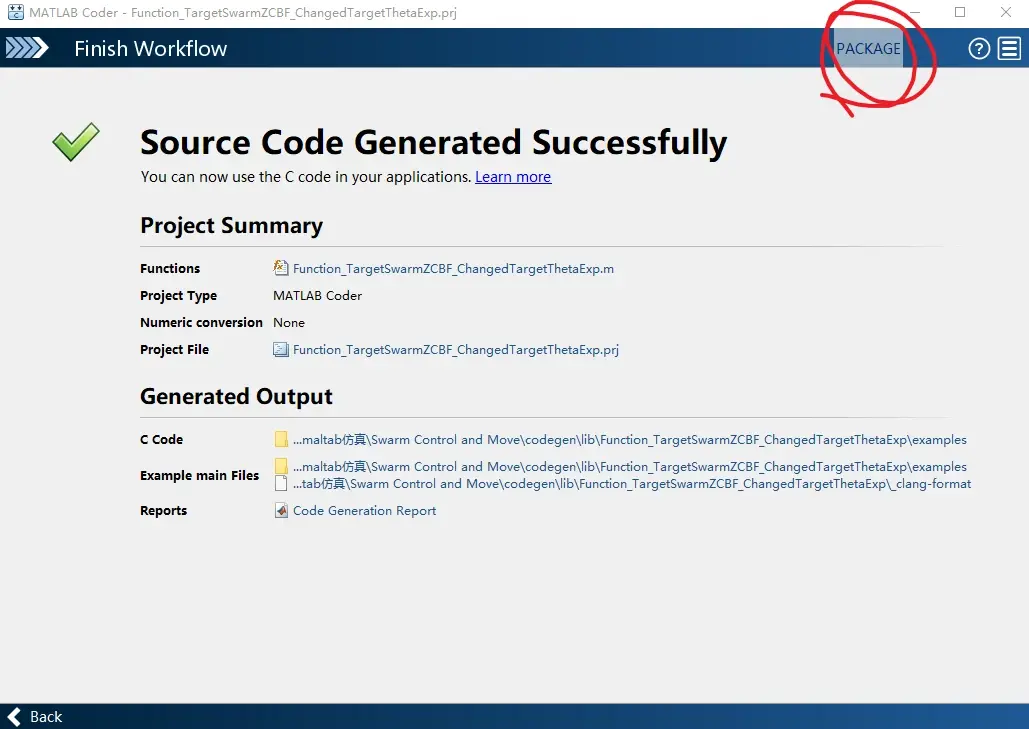Screen dimensions: 1029x729
Task: Click the 'MATLAB Coder' project type value
Action: [x=318, y=296]
